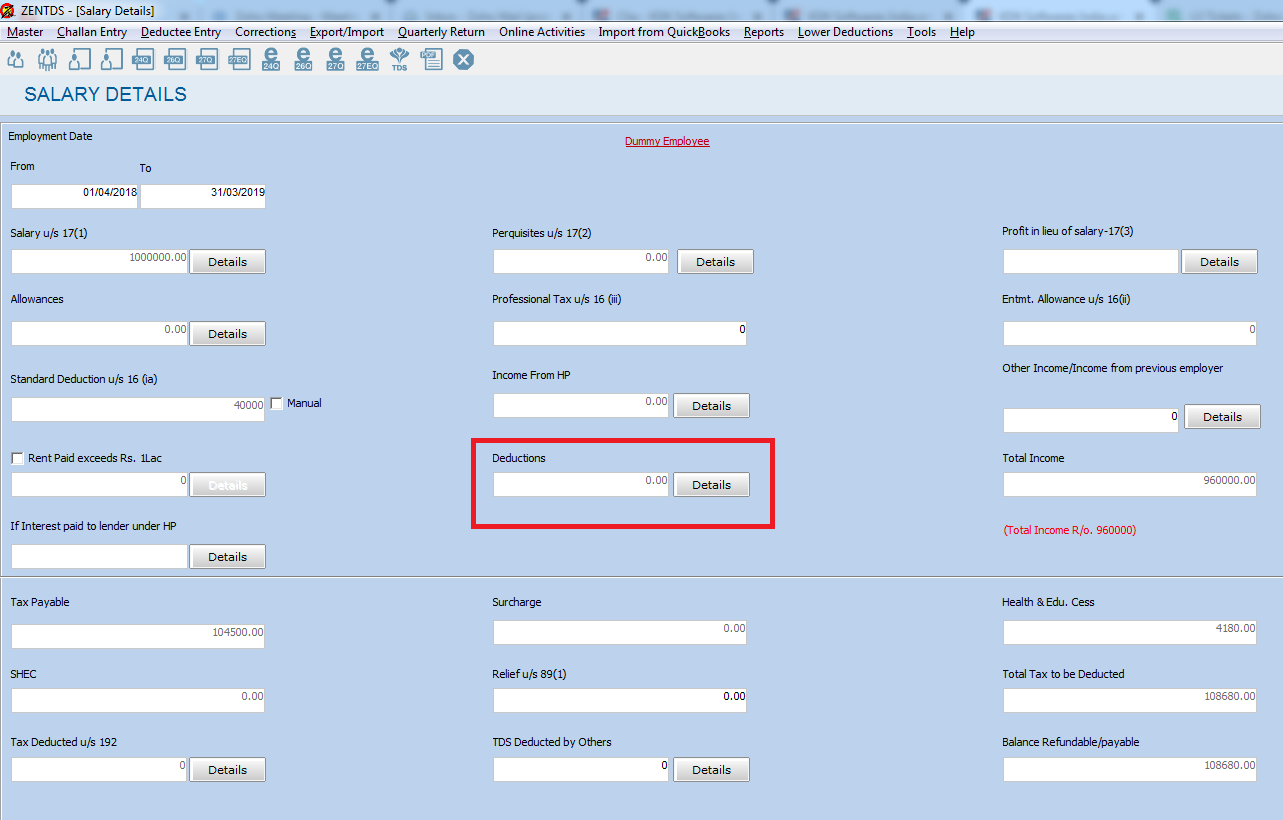Click Details for Perquisites u/s 17(2)
Screen dimensions: 1283x820
pyautogui.click(x=715, y=262)
